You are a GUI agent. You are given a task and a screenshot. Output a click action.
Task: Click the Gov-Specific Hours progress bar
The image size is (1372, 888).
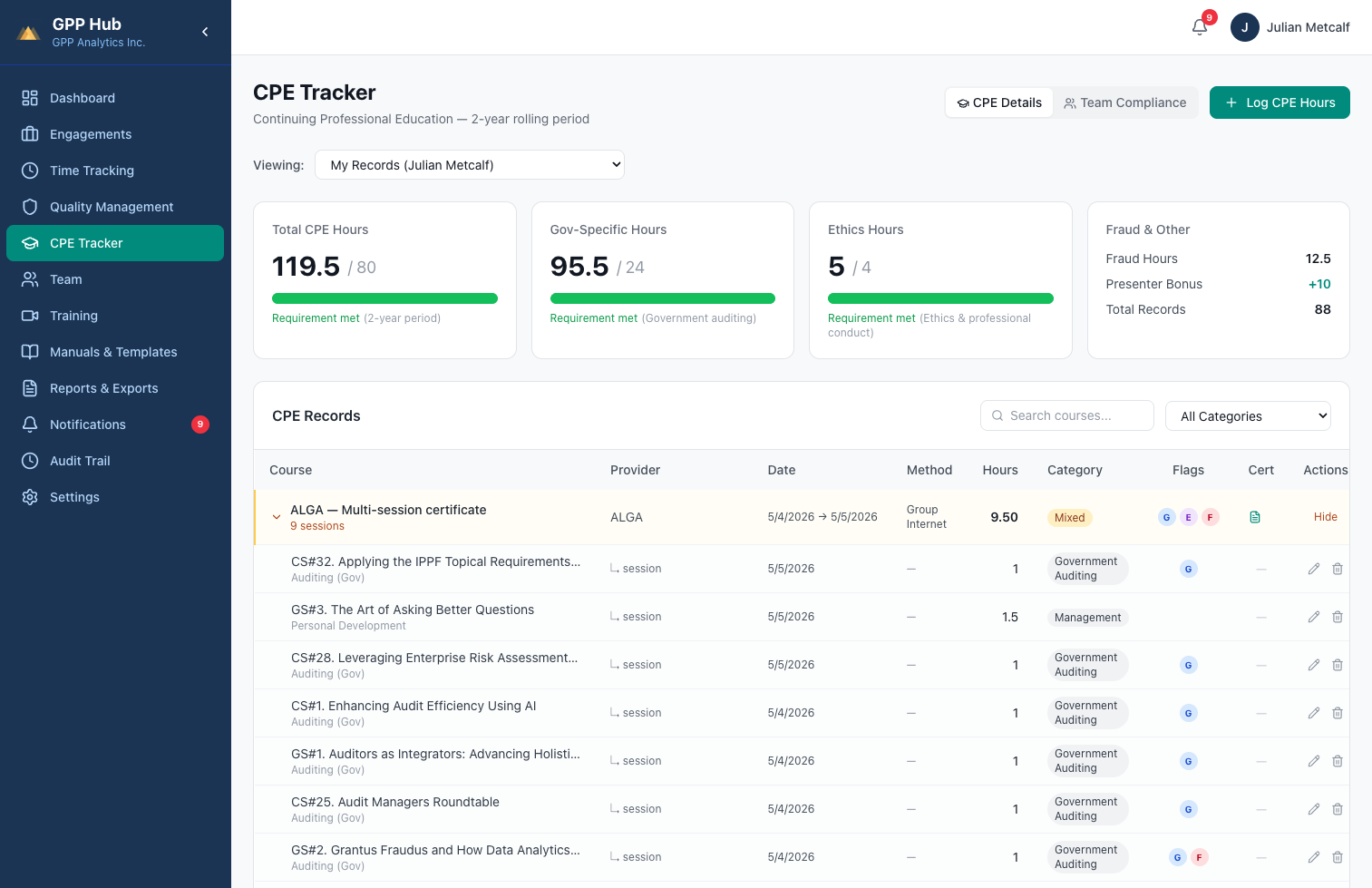(663, 298)
